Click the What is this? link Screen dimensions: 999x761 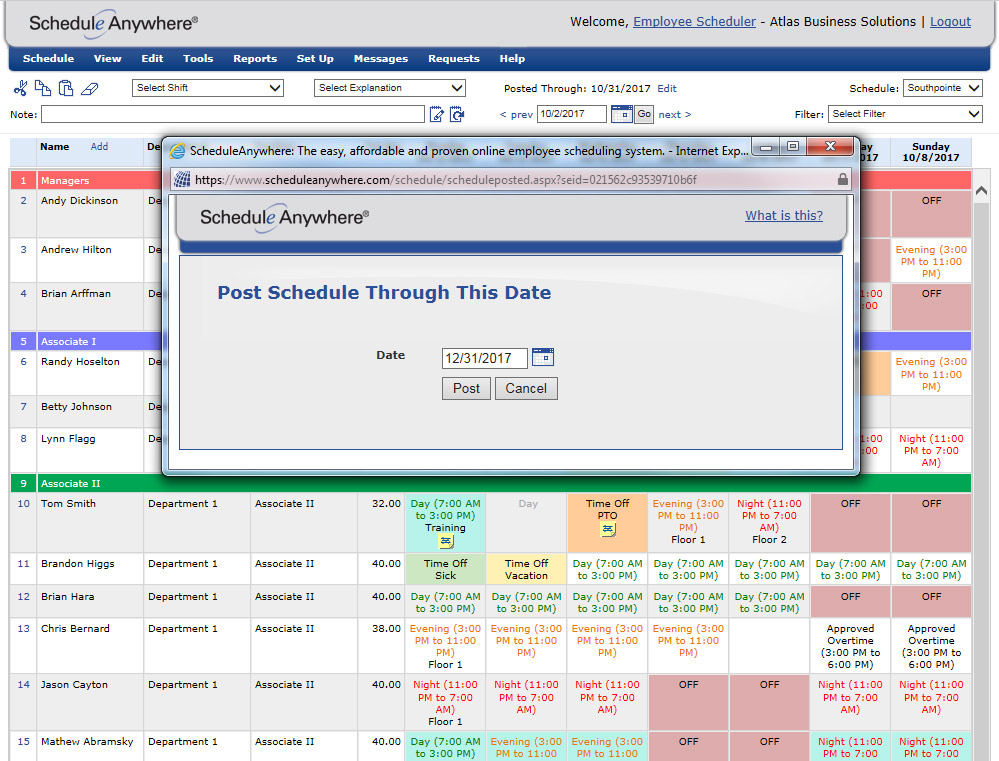pyautogui.click(x=784, y=215)
